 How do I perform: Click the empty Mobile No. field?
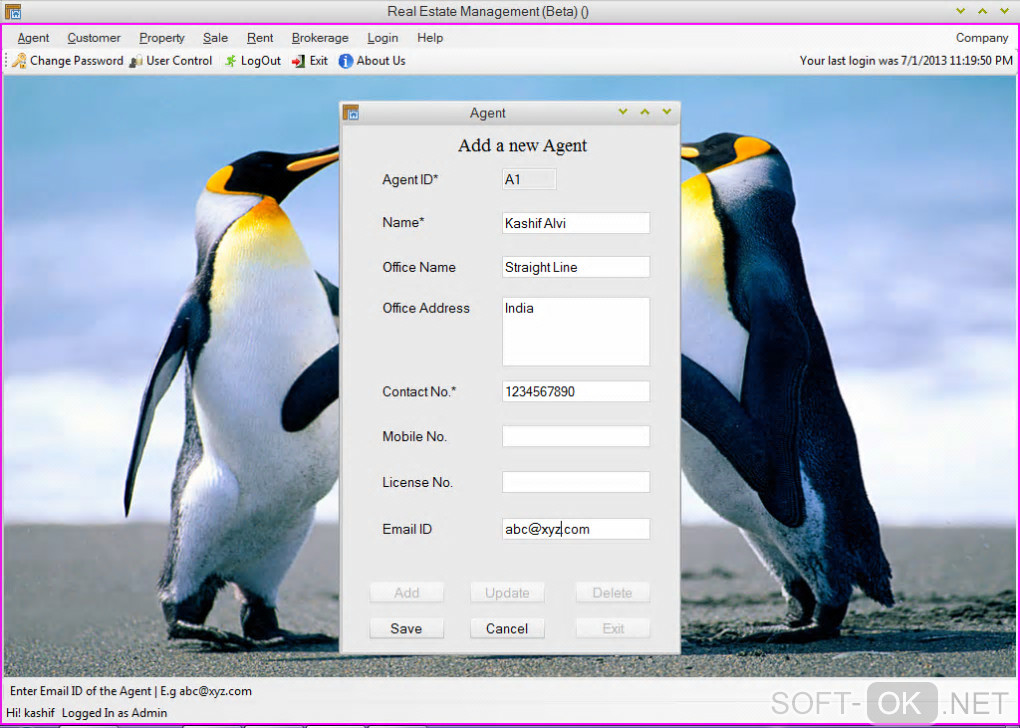[x=576, y=437]
